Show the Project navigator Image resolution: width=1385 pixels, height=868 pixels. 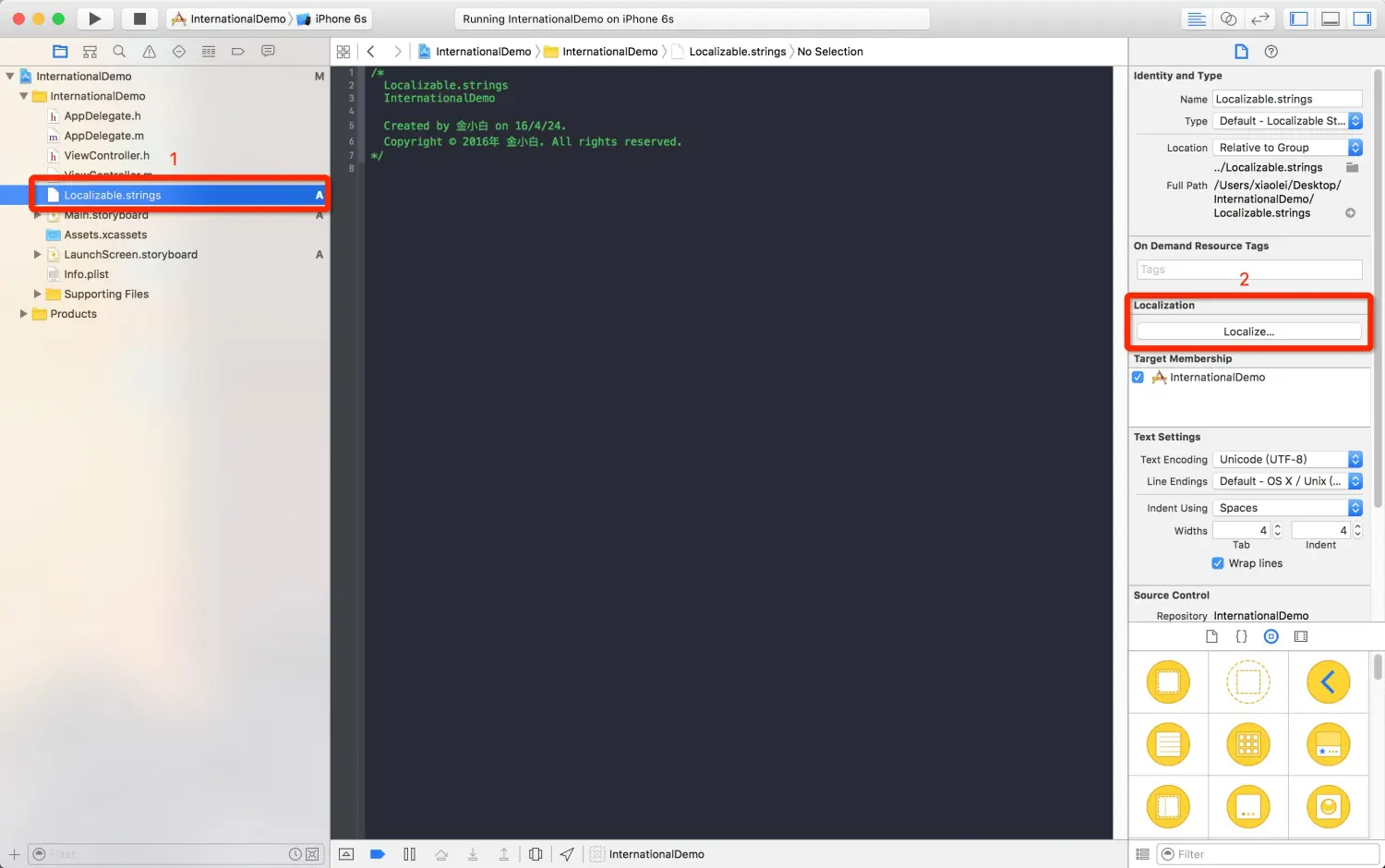[x=60, y=52]
